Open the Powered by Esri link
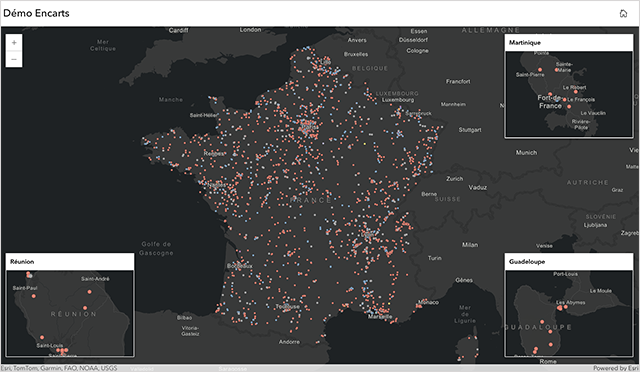This screenshot has width=640, height=372. 616,368
